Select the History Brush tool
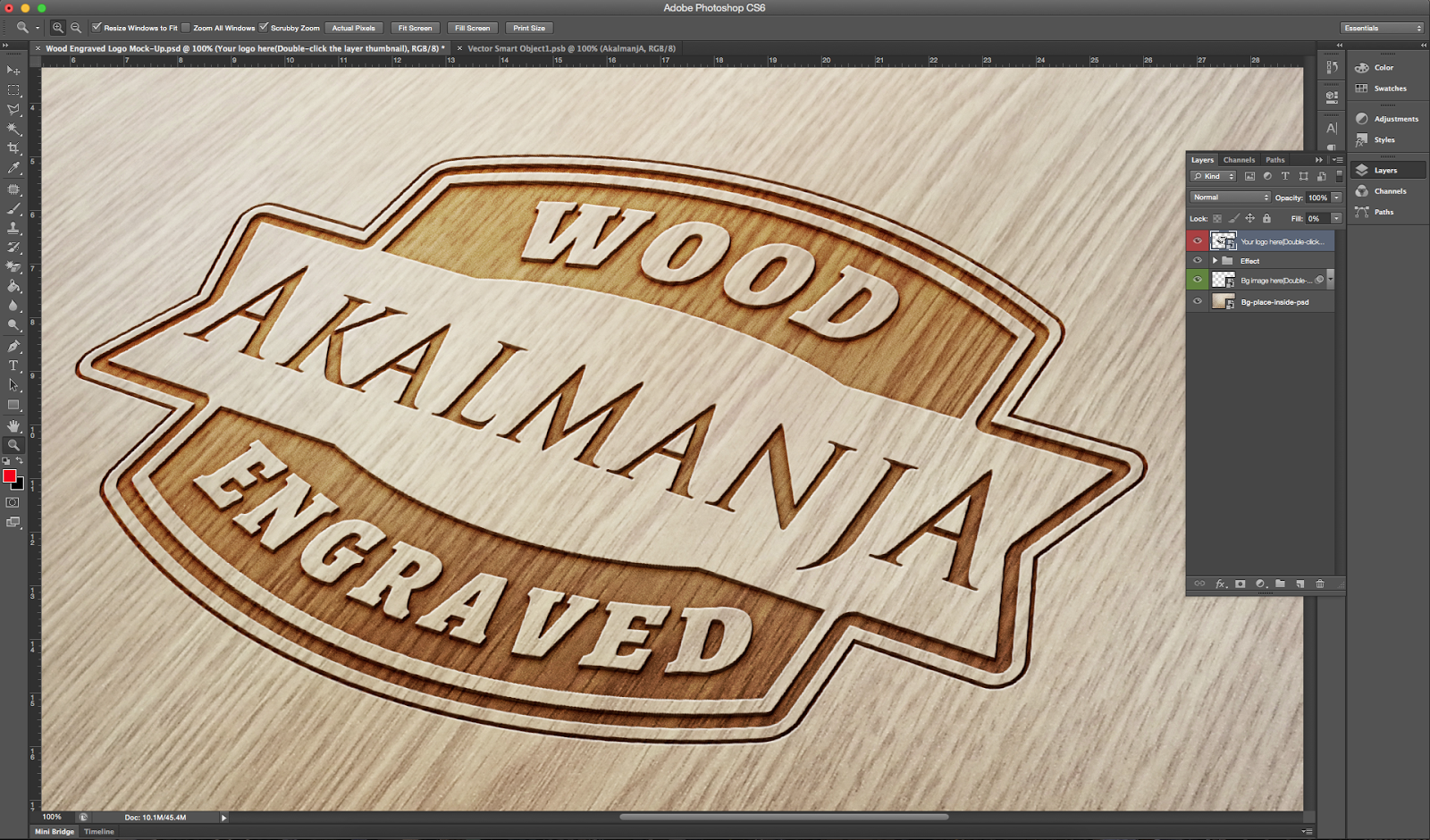 [13, 248]
